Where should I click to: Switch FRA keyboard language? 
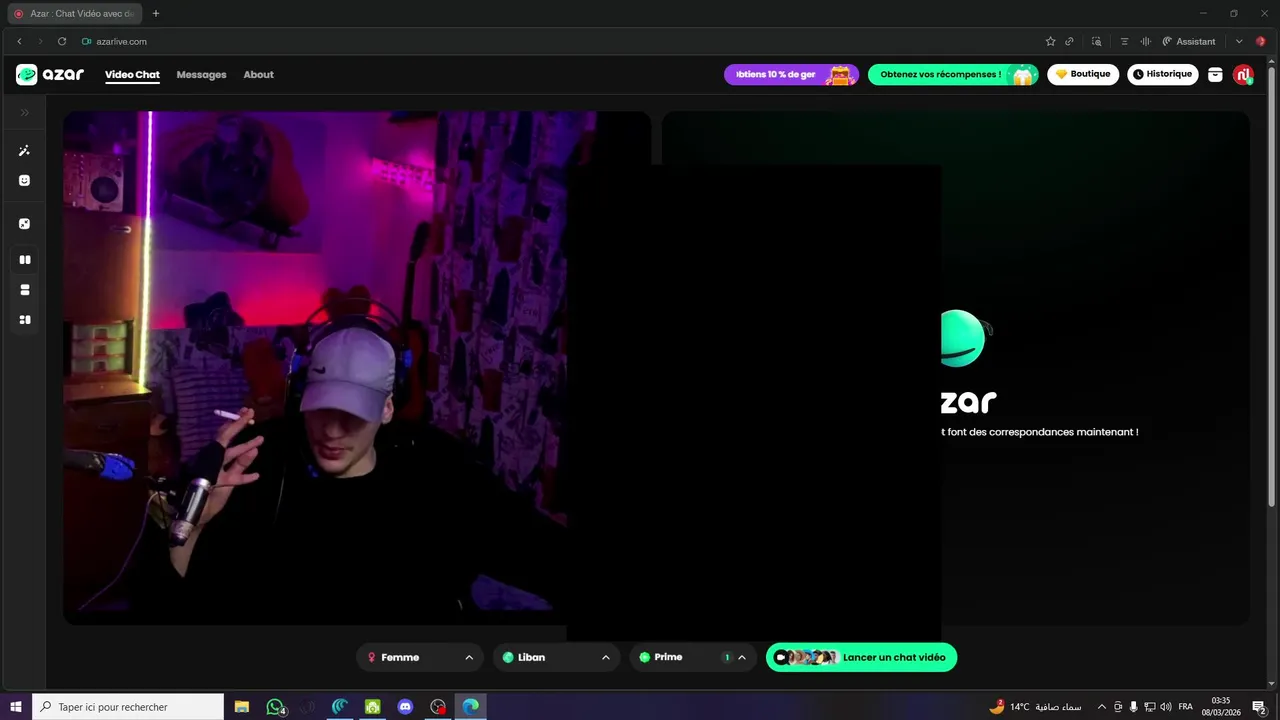point(1186,707)
